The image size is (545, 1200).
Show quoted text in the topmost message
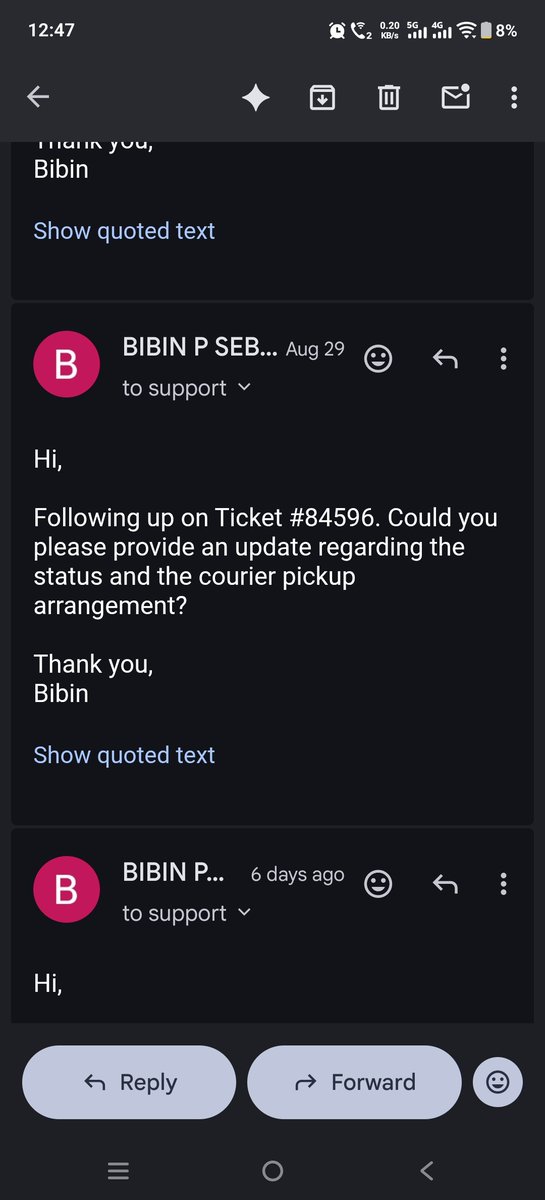click(x=124, y=231)
